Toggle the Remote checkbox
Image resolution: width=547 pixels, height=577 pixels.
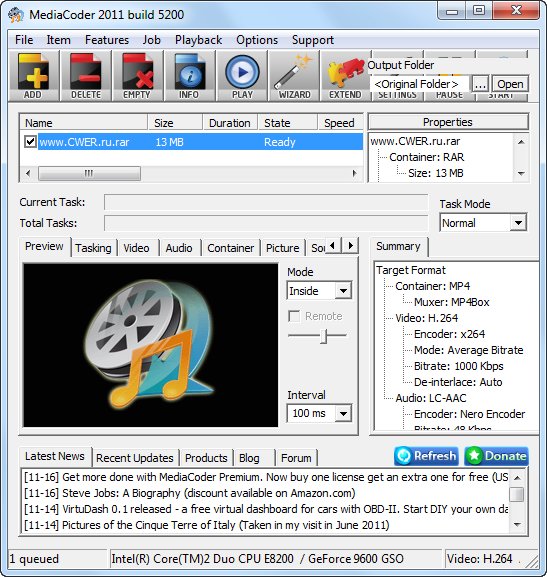(294, 316)
